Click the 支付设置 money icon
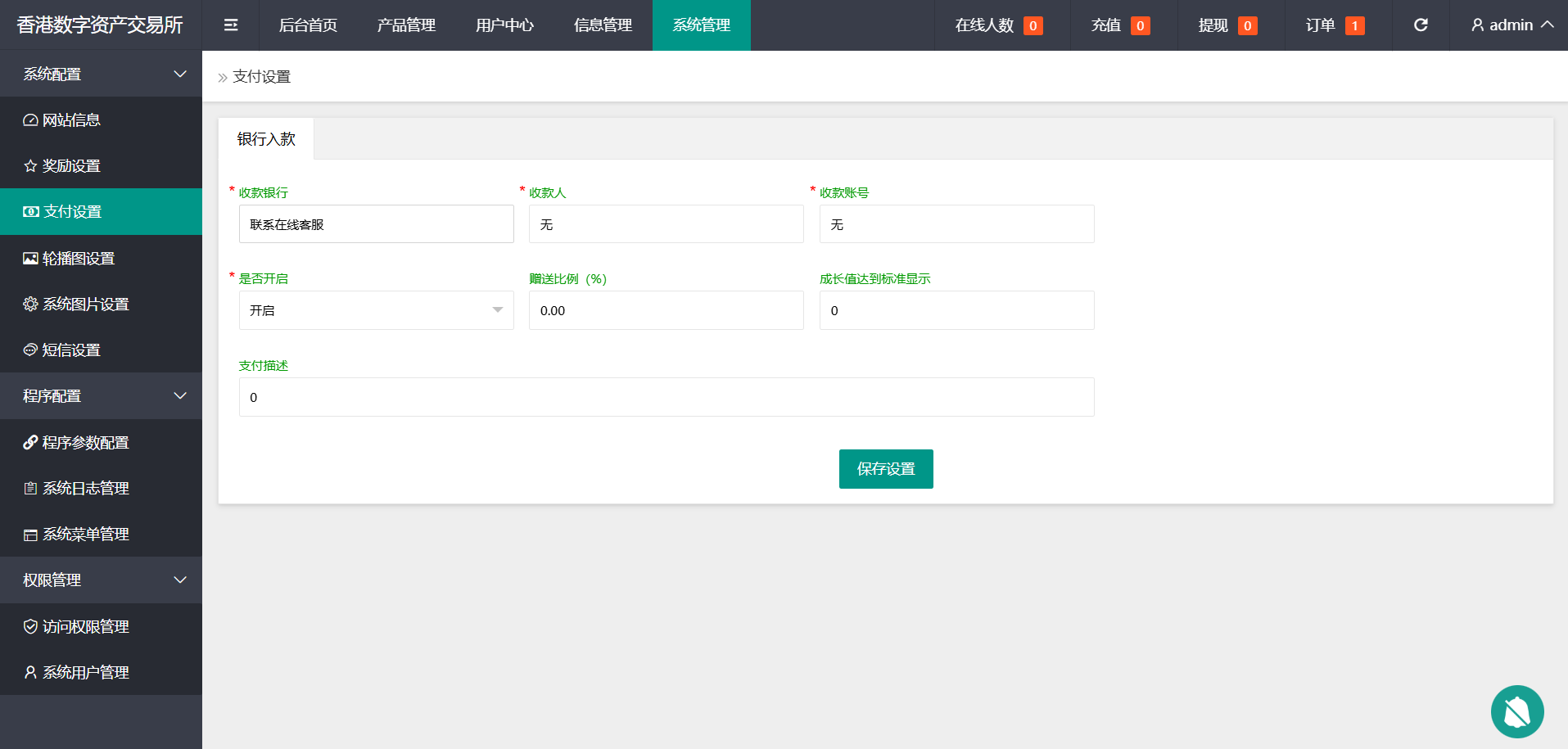Image resolution: width=1568 pixels, height=749 pixels. (31, 212)
